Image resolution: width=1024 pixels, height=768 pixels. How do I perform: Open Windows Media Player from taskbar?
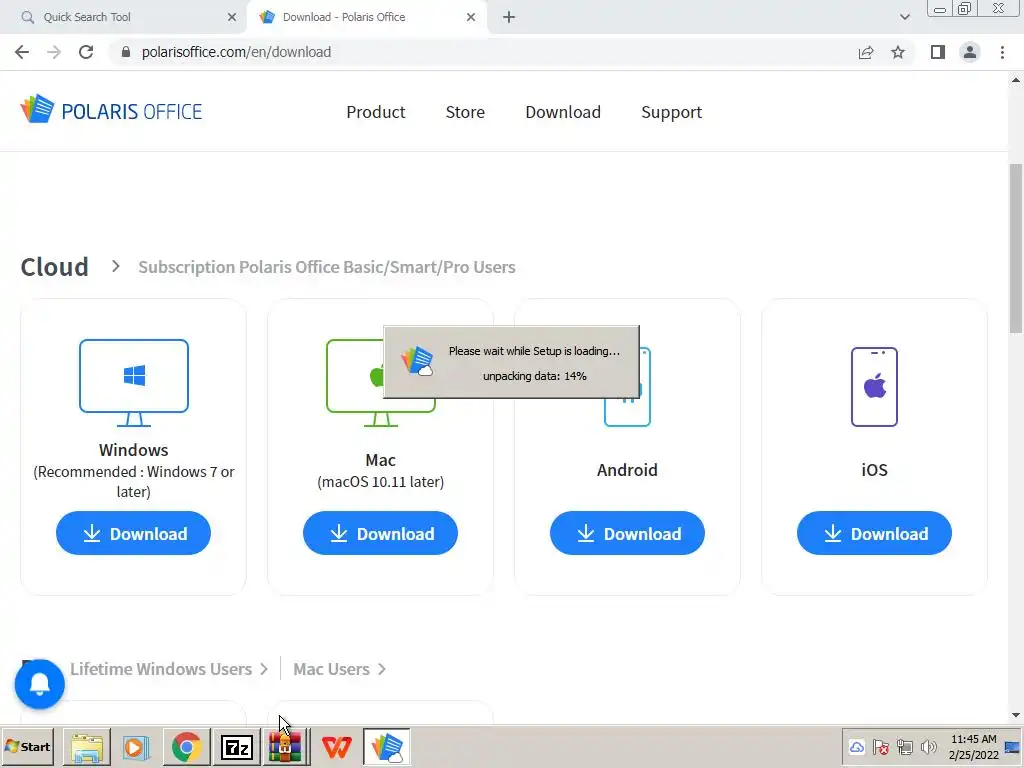[x=136, y=747]
